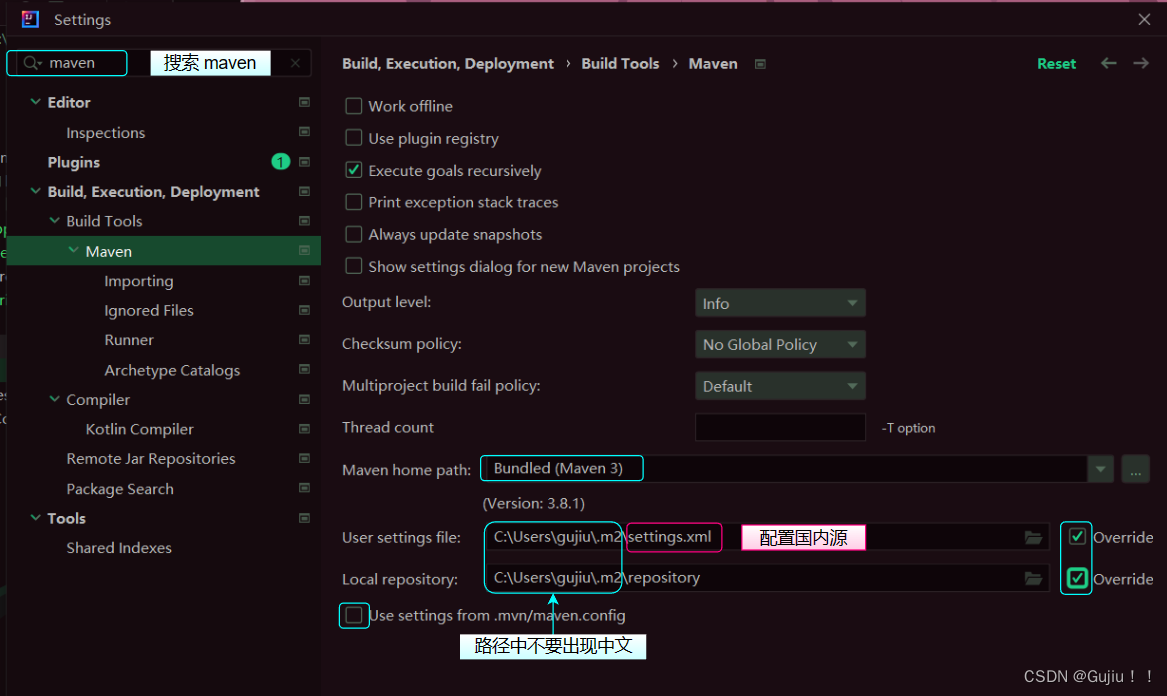The image size is (1167, 696).
Task: Click project-level icon beside Kotlin Compiler row
Action: [304, 429]
